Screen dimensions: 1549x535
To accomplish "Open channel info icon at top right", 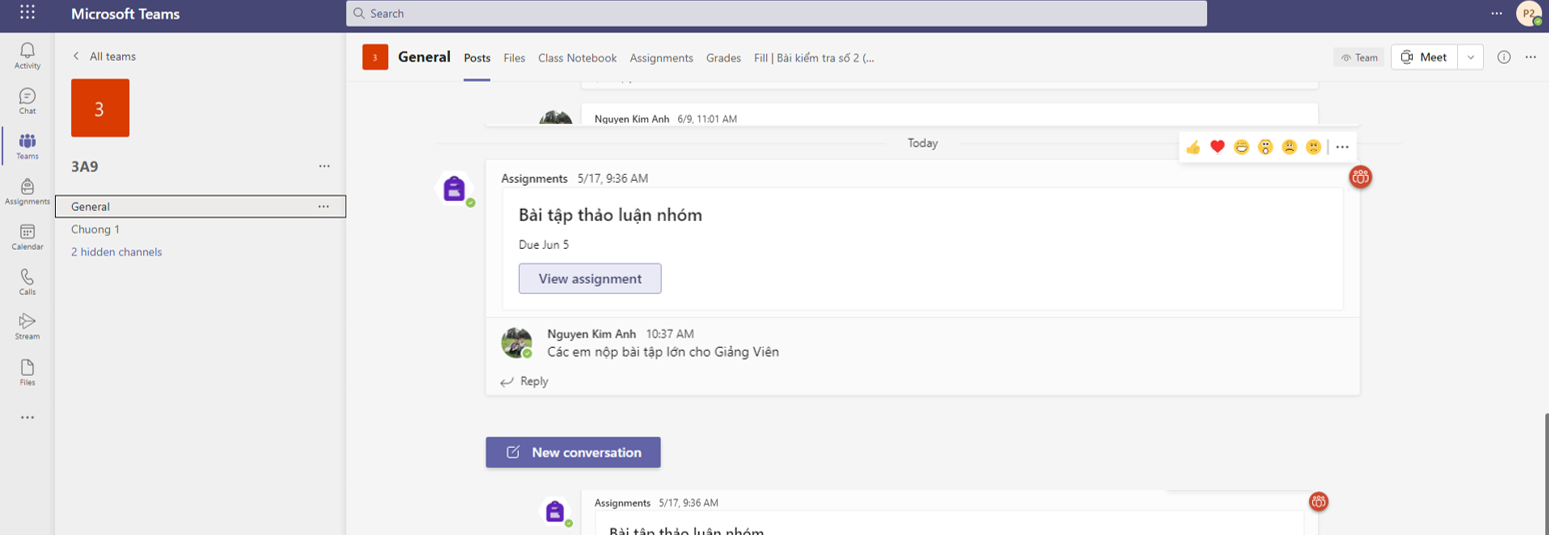I will point(1504,57).
